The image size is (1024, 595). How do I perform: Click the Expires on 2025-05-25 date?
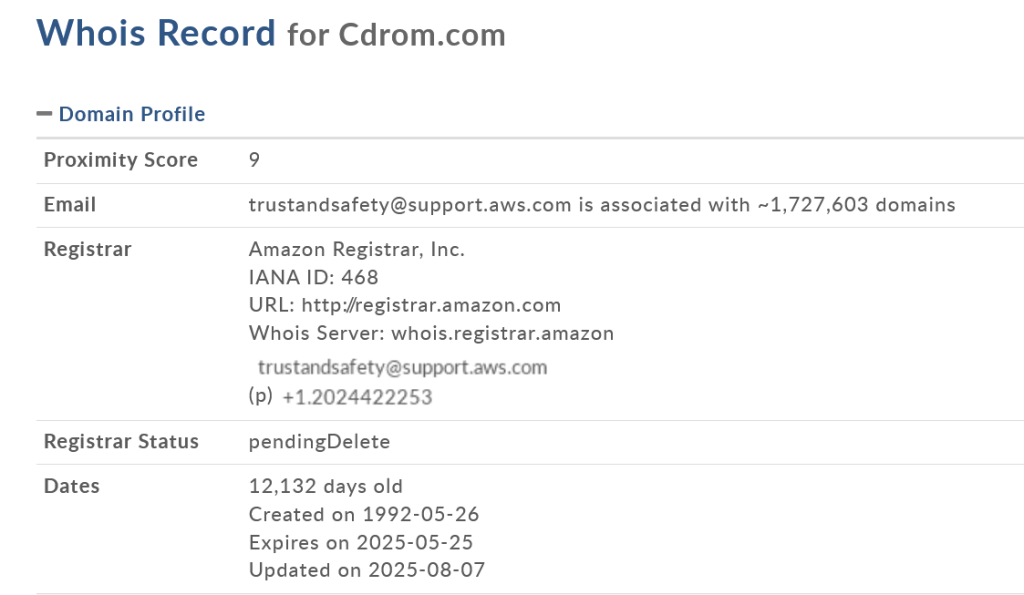(361, 543)
